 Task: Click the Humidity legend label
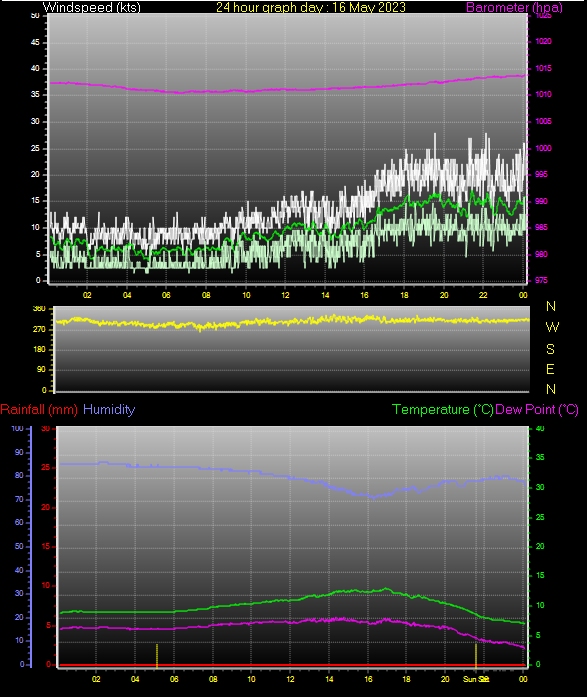click(x=109, y=409)
